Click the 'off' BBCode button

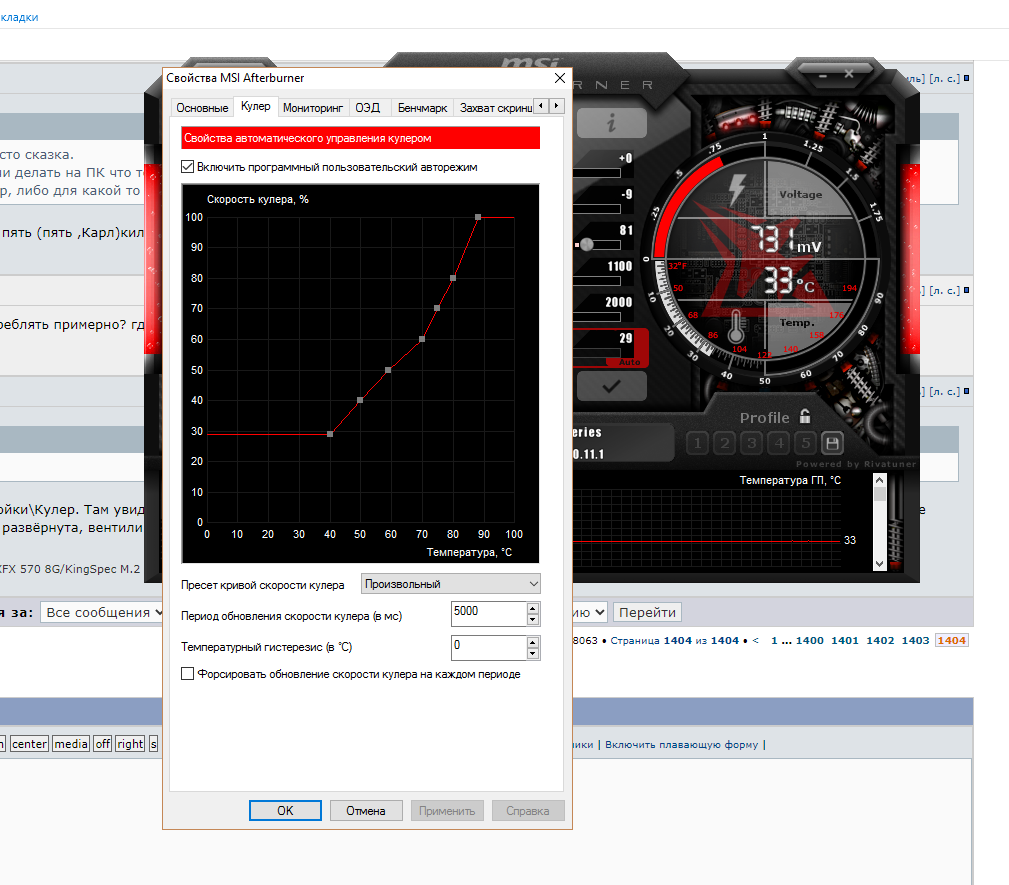(x=102, y=744)
